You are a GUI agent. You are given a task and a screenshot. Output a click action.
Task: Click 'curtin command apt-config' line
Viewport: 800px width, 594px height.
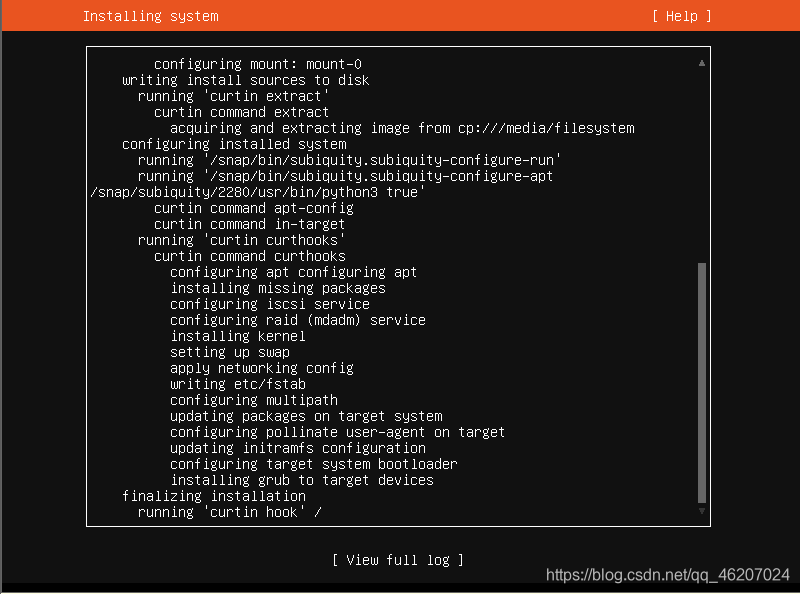tap(254, 208)
